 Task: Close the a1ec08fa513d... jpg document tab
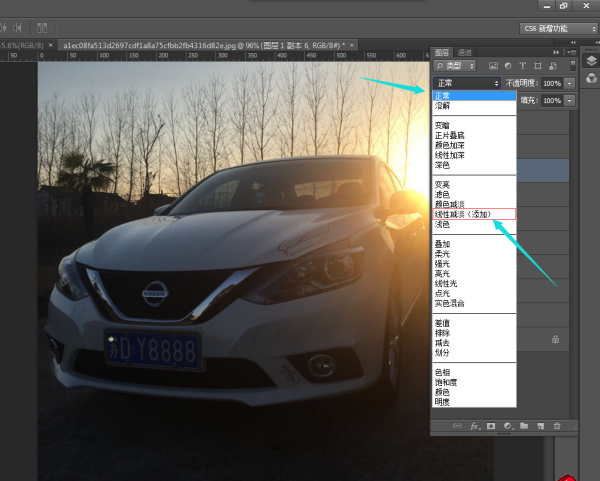point(352,45)
